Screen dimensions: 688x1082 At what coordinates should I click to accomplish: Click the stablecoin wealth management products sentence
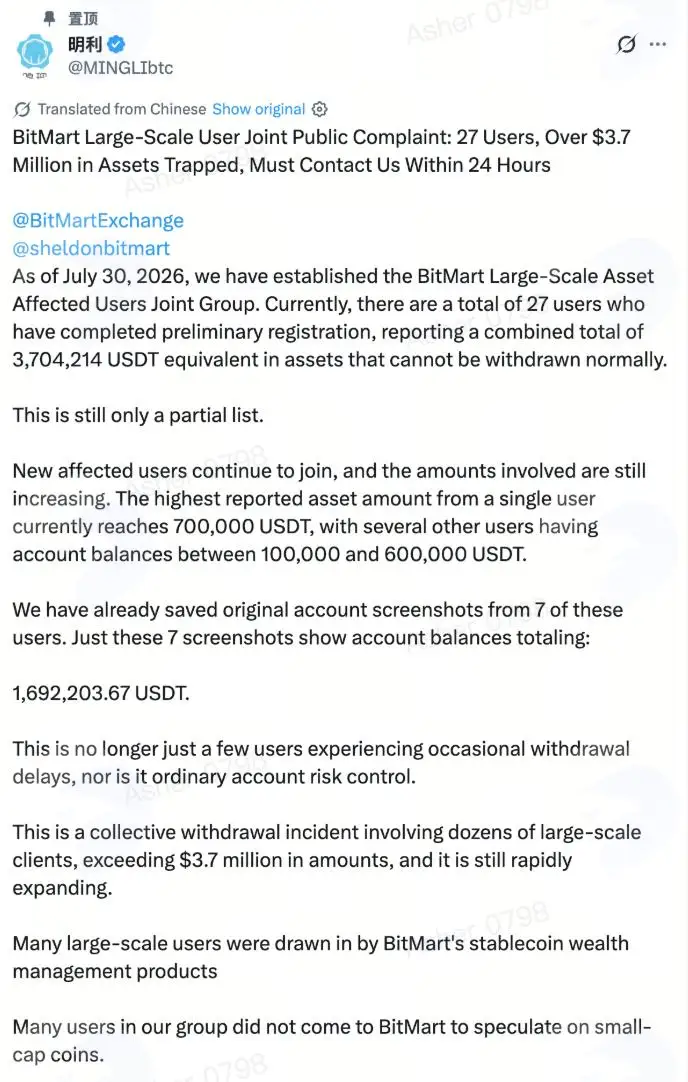point(320,957)
